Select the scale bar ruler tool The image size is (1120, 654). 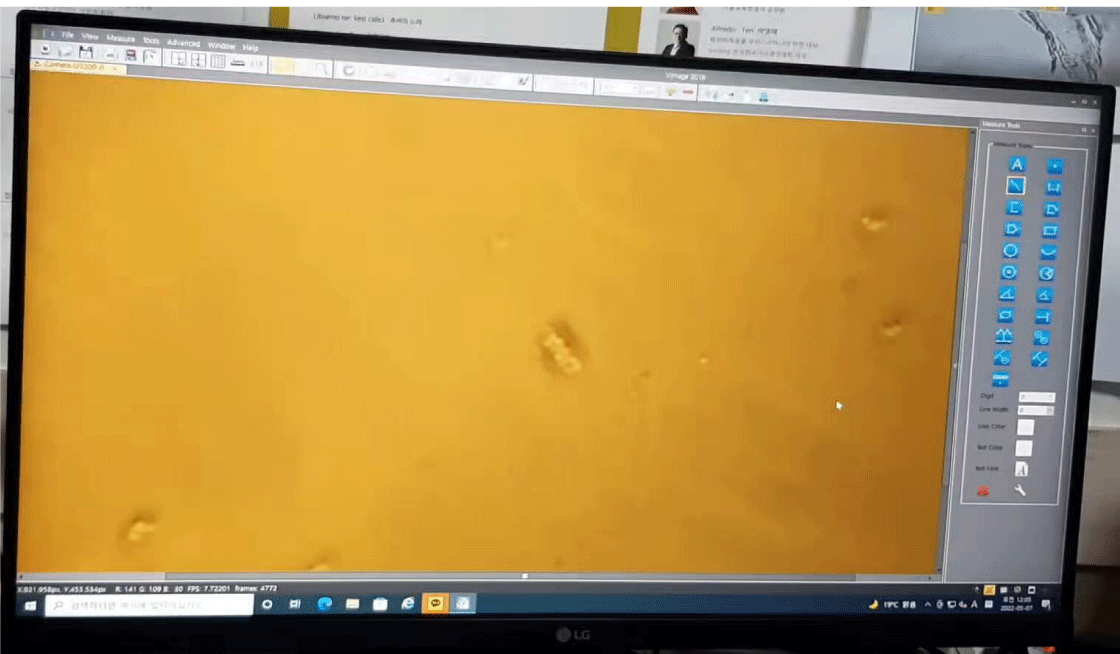(x=1001, y=379)
